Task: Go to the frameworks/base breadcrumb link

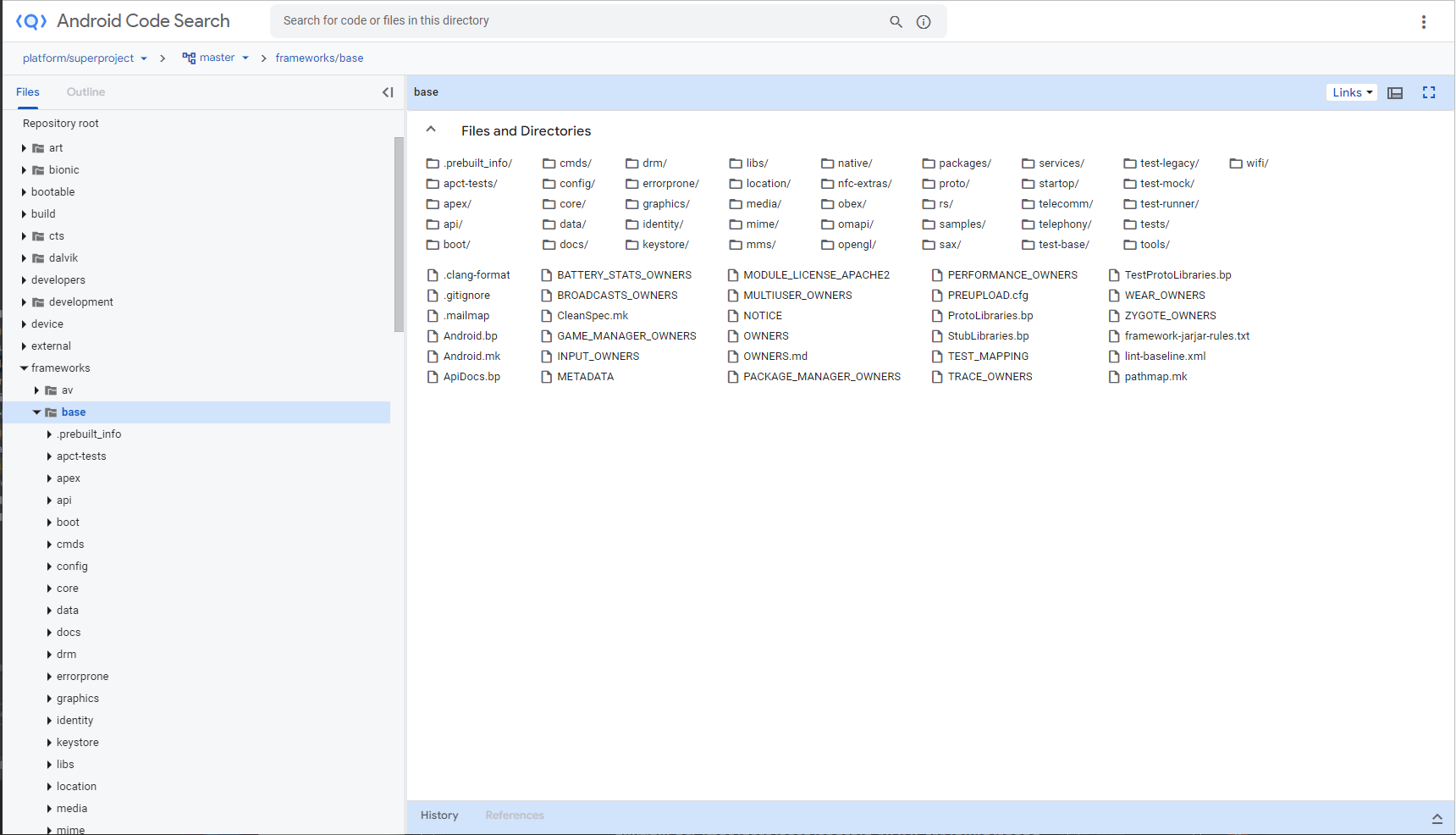Action: click(x=319, y=58)
